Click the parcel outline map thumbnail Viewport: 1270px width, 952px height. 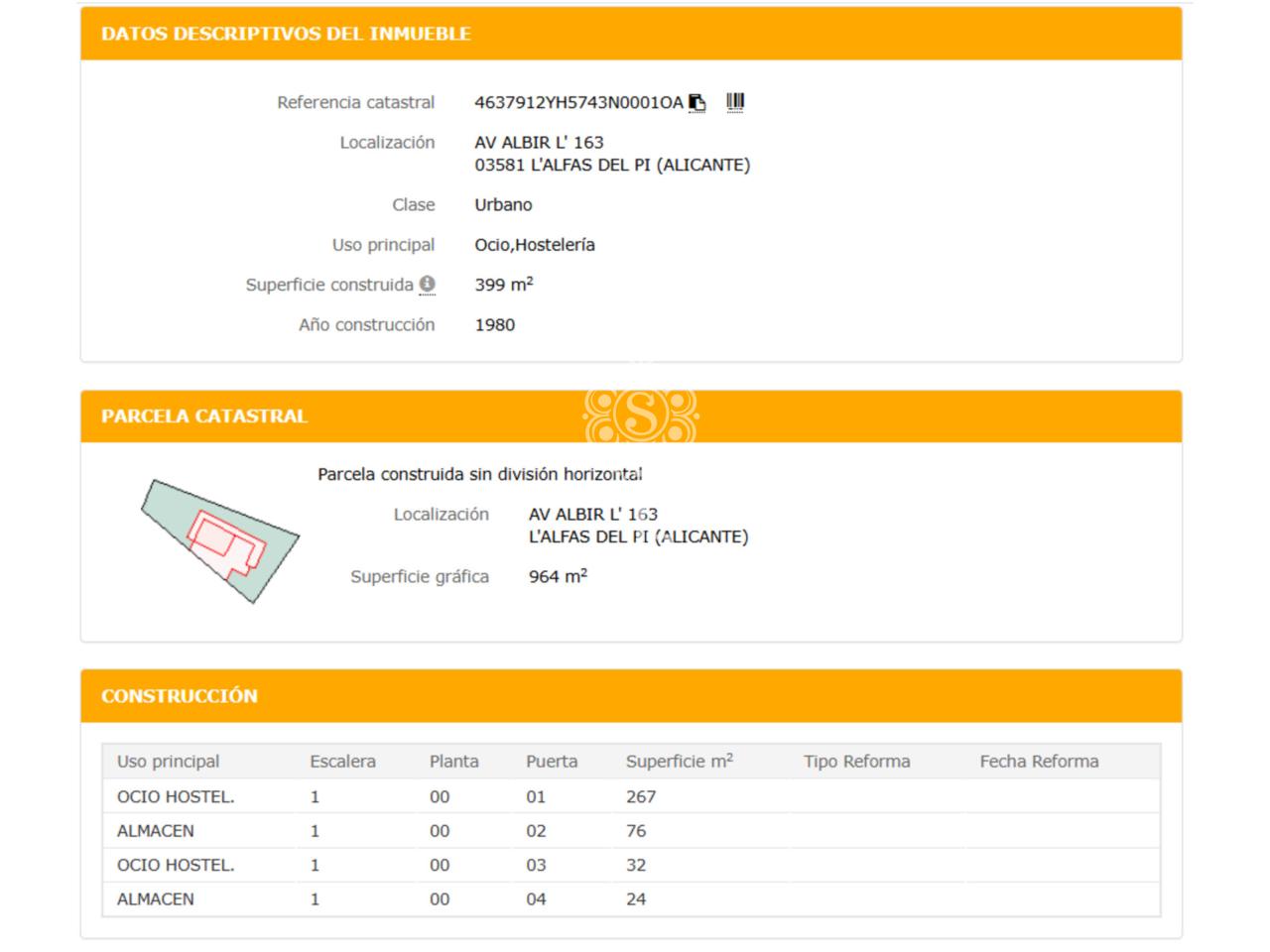pos(219,541)
